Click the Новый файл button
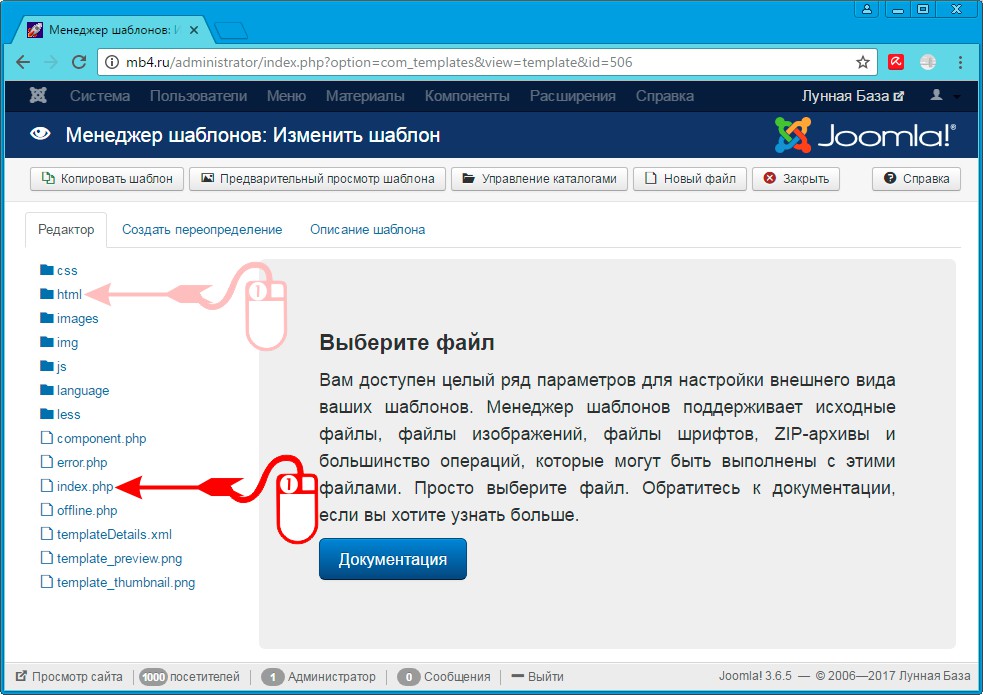Viewport: 983px width, 695px height. (690, 179)
